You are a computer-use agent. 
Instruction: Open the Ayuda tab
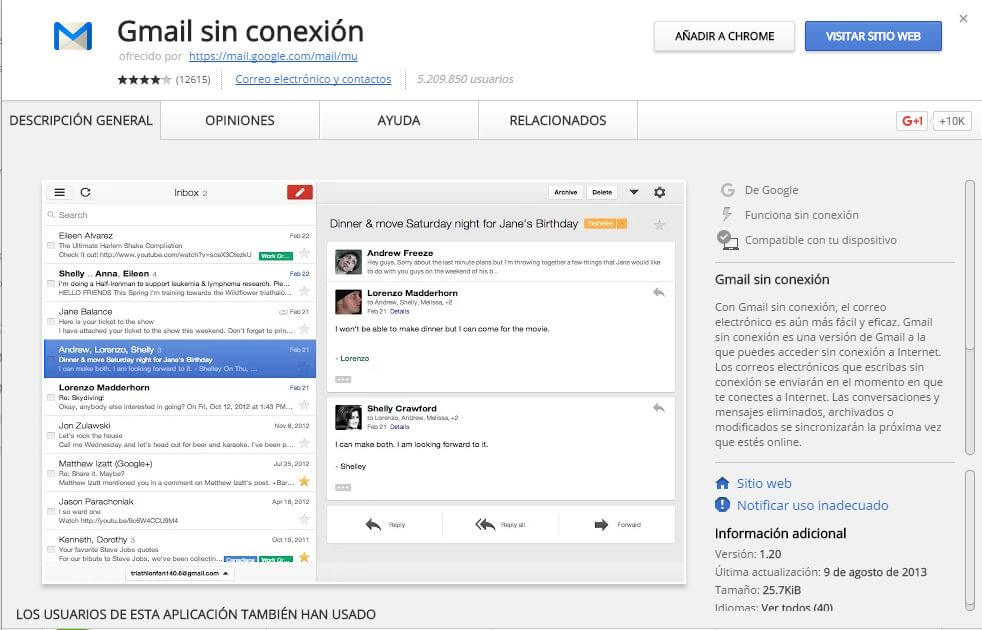[x=399, y=120]
